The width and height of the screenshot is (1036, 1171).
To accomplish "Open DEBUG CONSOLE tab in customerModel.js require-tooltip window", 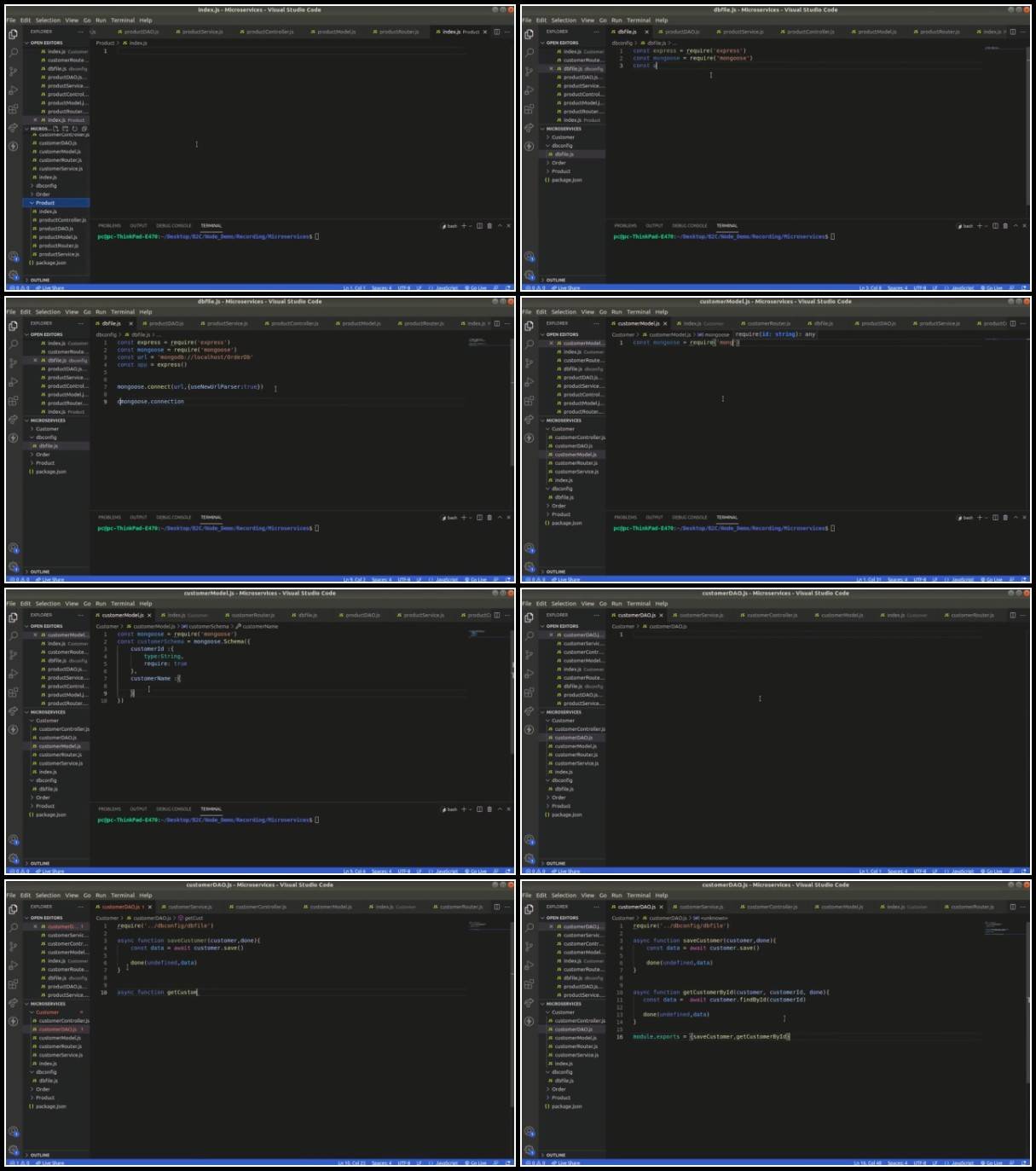I will [690, 518].
